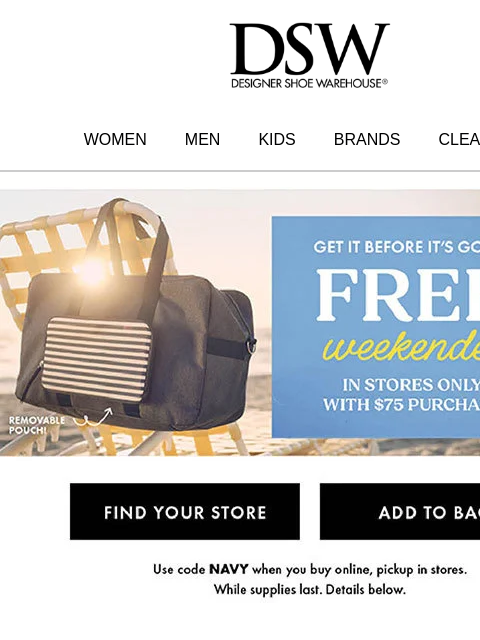The image size is (480, 640).
Task: Click the blue promotional offer box
Action: coord(376,327)
